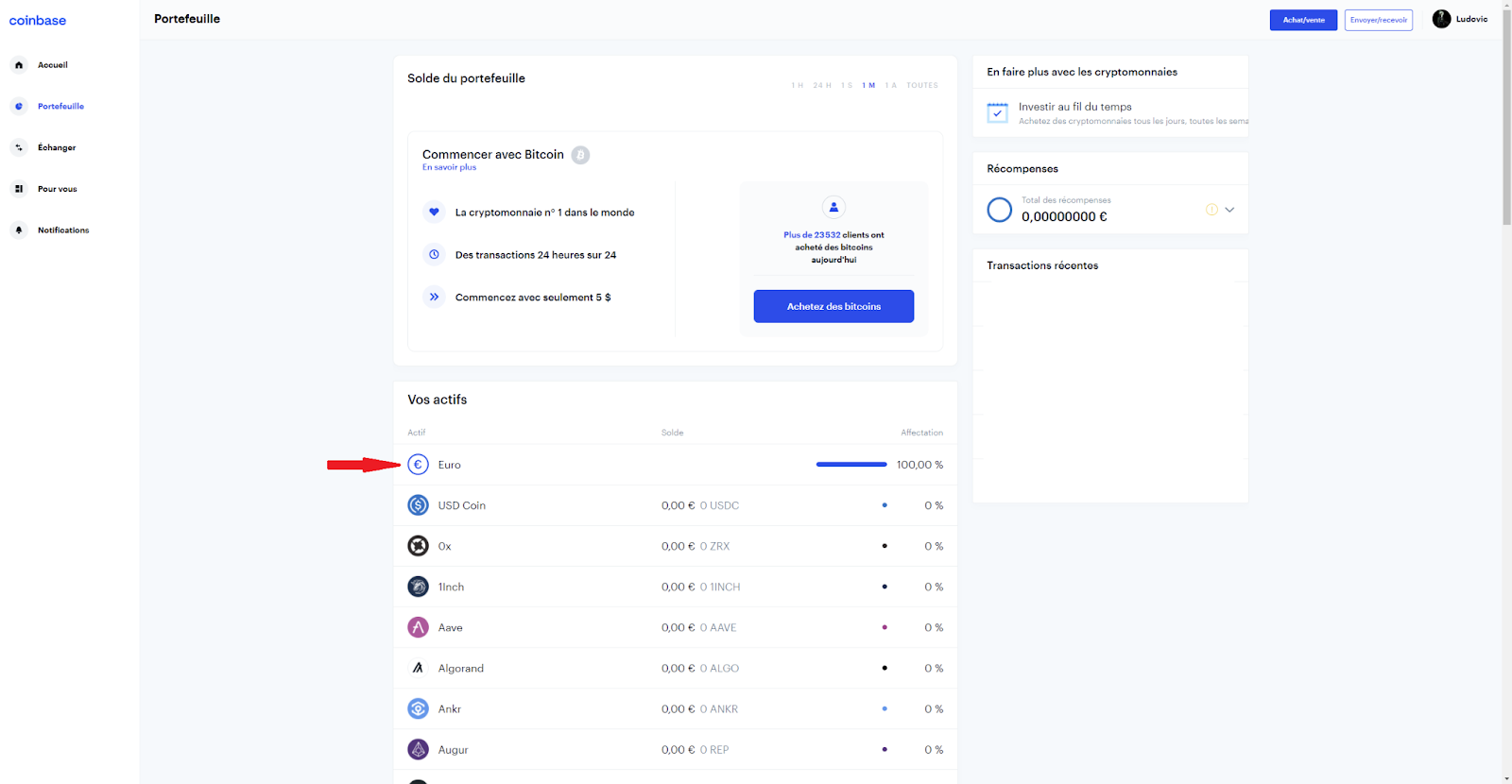Image resolution: width=1512 pixels, height=784 pixels.
Task: Click the 100,00 % Euro allocation value
Action: pyautogui.click(x=919, y=465)
